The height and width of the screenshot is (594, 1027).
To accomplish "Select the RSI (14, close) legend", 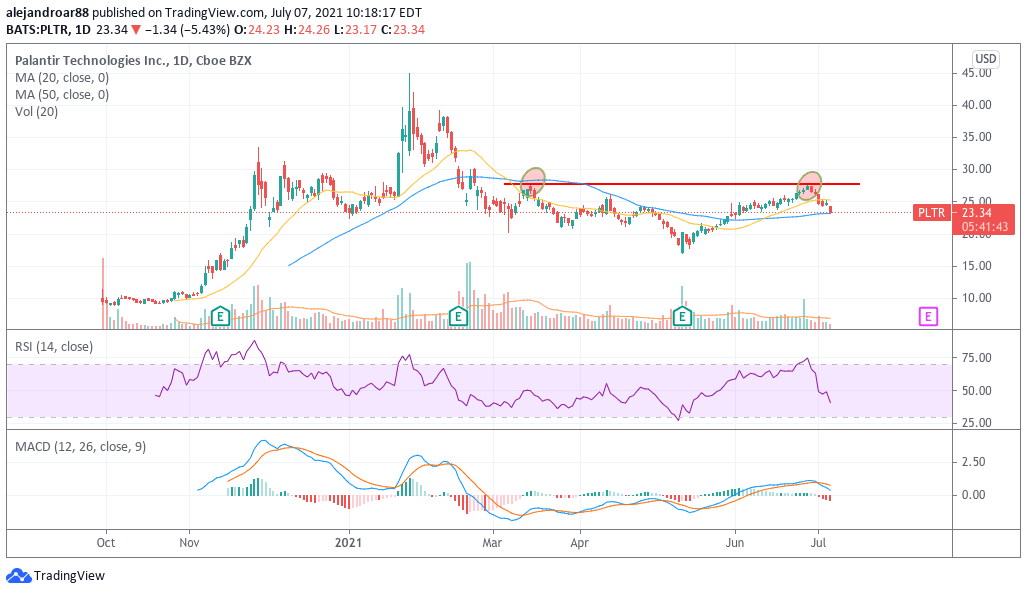I will click(54, 346).
